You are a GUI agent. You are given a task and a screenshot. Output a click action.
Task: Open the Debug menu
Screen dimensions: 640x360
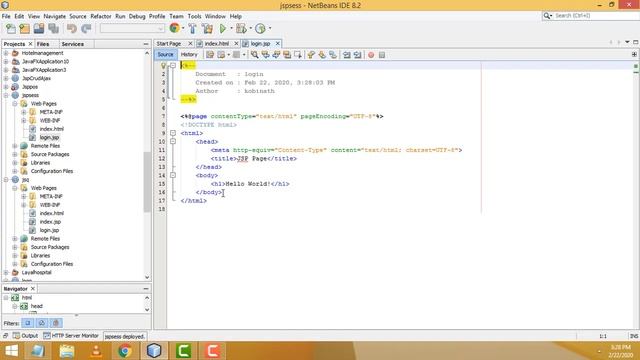point(137,16)
